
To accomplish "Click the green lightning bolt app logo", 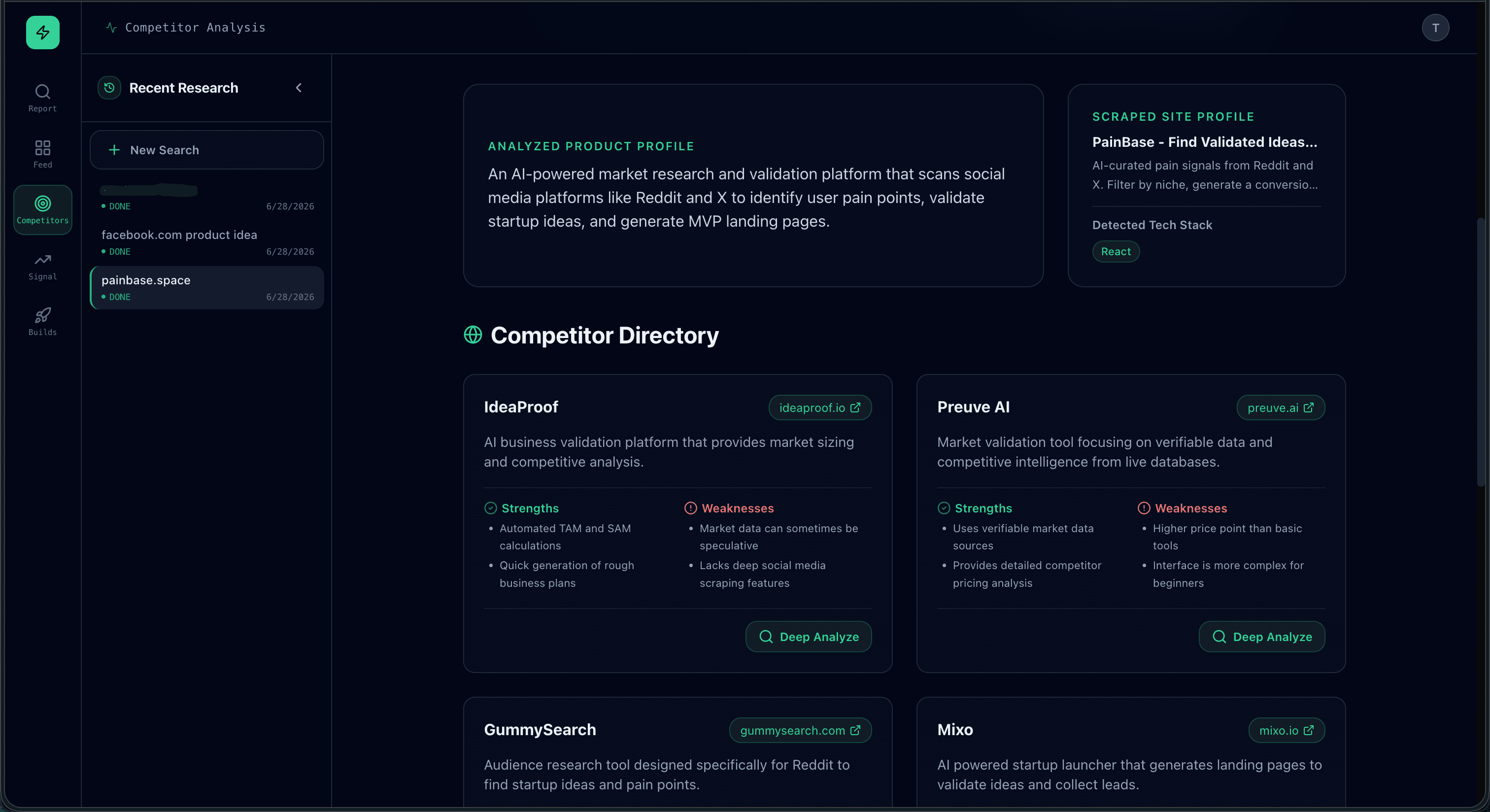I will tap(42, 33).
